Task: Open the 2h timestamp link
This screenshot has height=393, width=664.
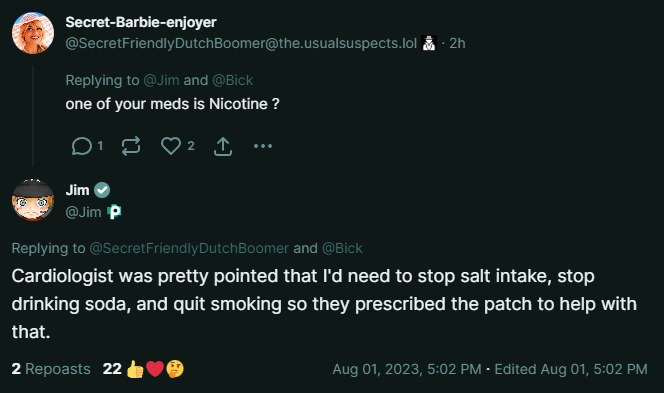Action: pyautogui.click(x=457, y=43)
